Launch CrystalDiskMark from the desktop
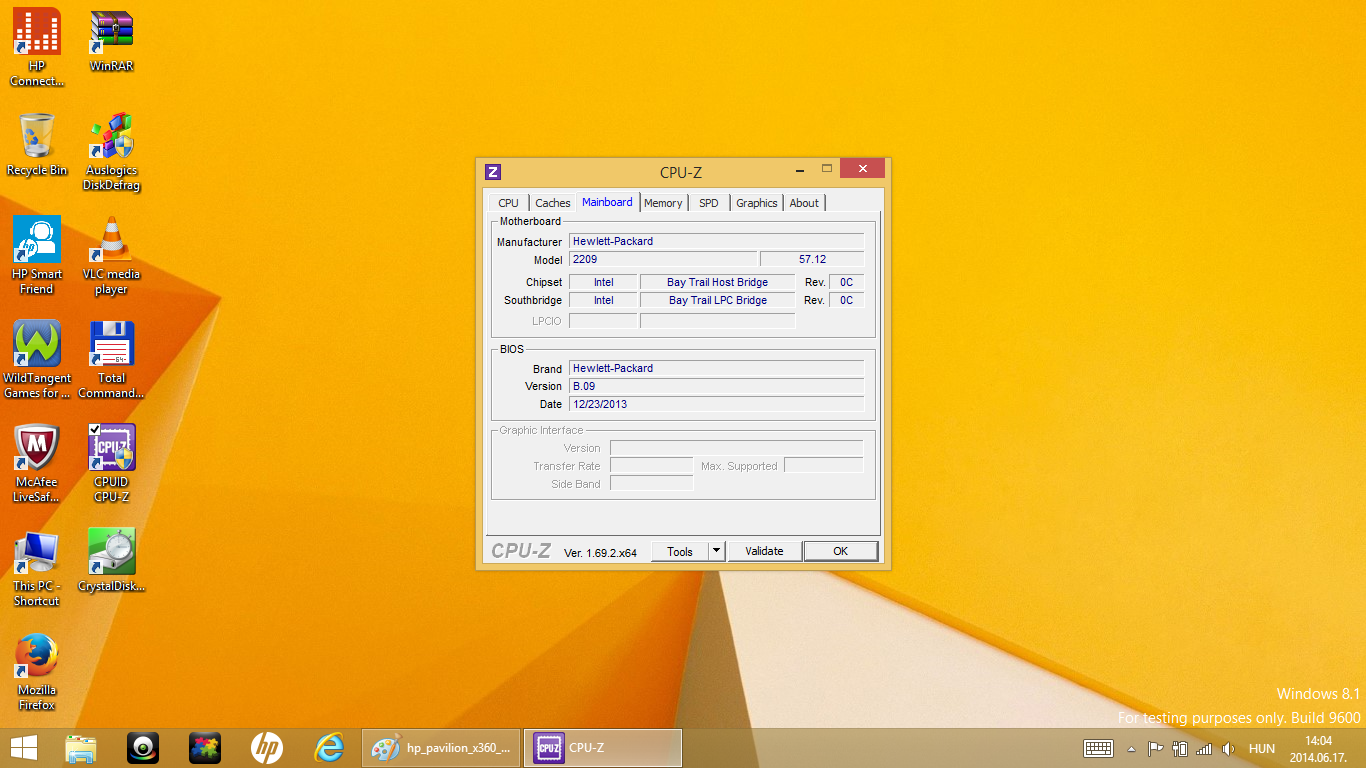 tap(111, 553)
